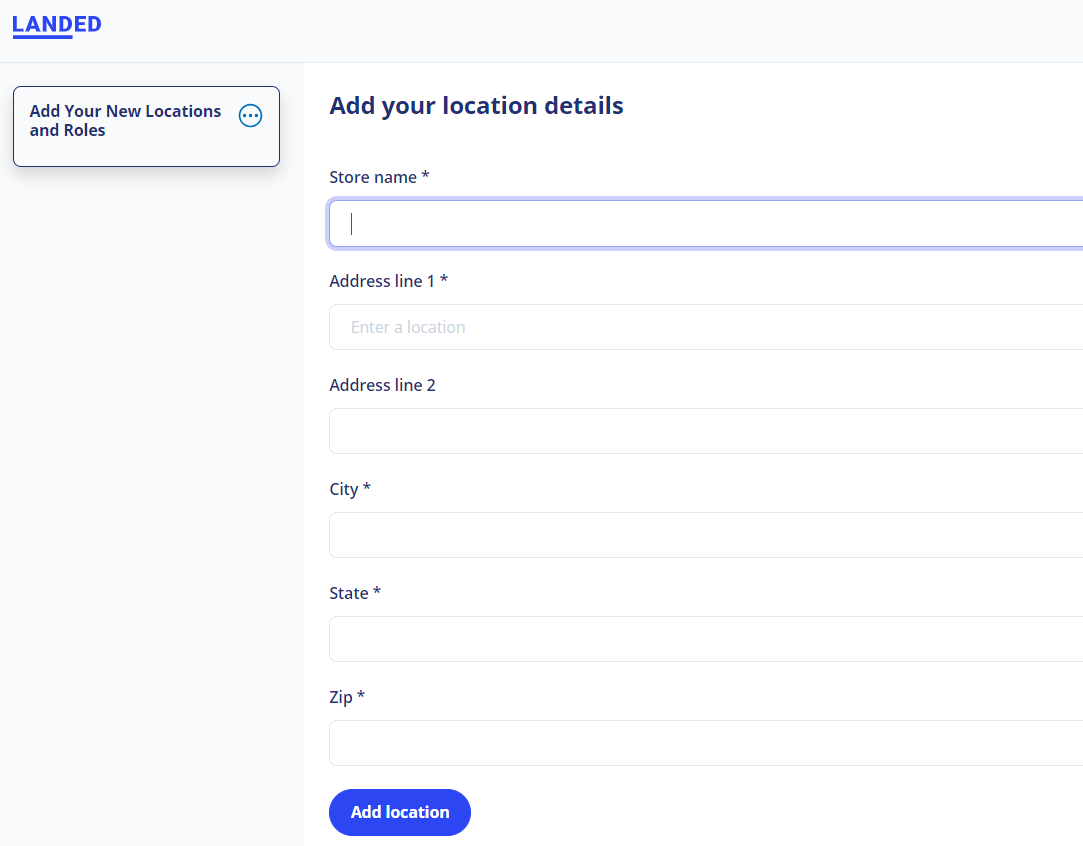Viewport: 1083px width, 846px height.
Task: Click the Add your location details heading
Action: [x=476, y=105]
